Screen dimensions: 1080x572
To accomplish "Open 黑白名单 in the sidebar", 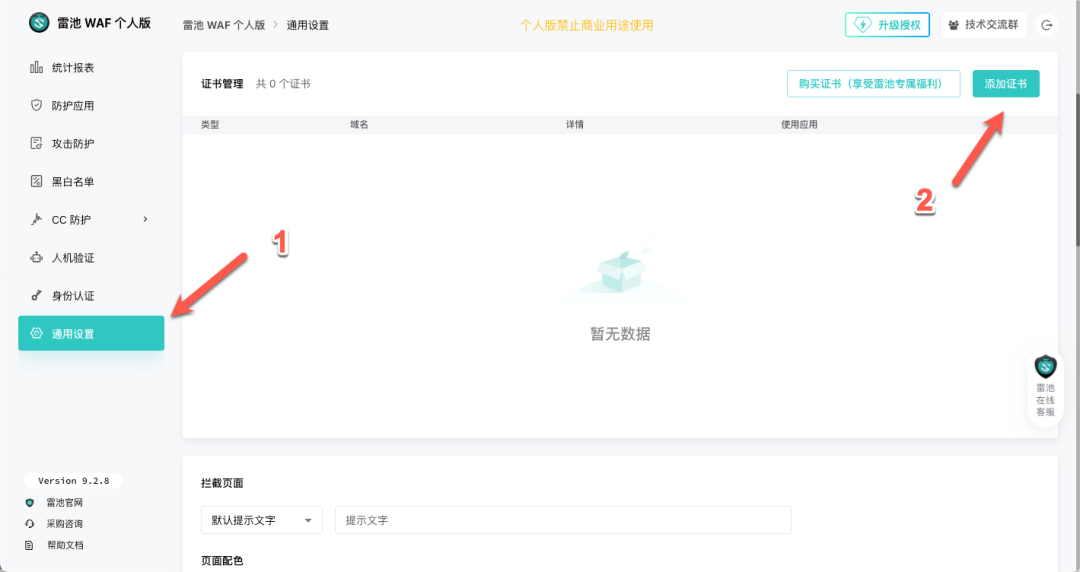I will (x=91, y=181).
